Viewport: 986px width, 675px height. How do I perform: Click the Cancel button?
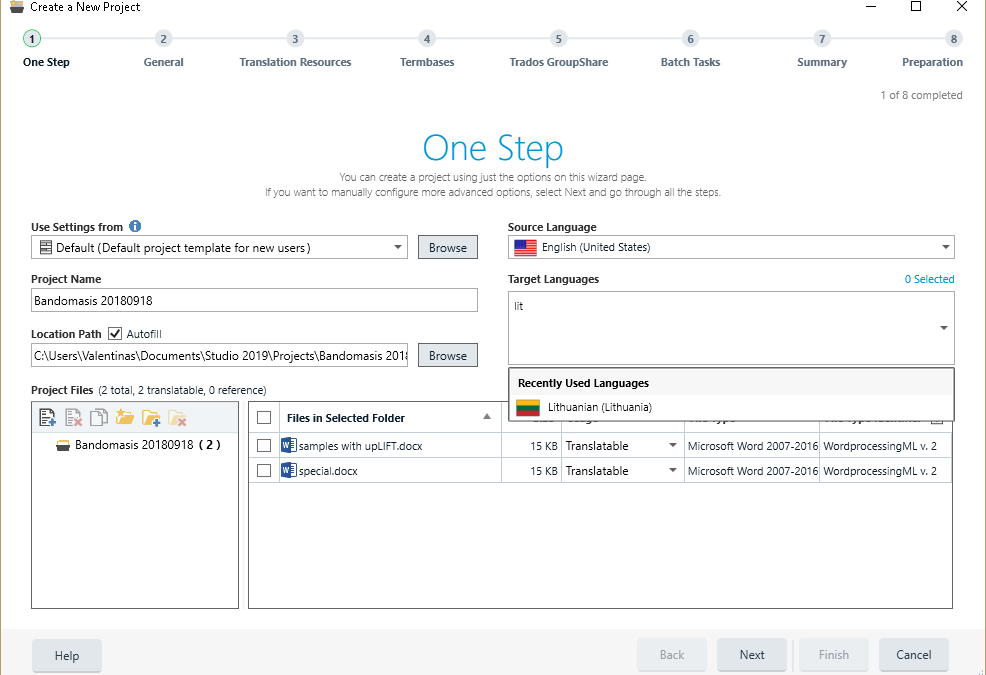[914, 655]
